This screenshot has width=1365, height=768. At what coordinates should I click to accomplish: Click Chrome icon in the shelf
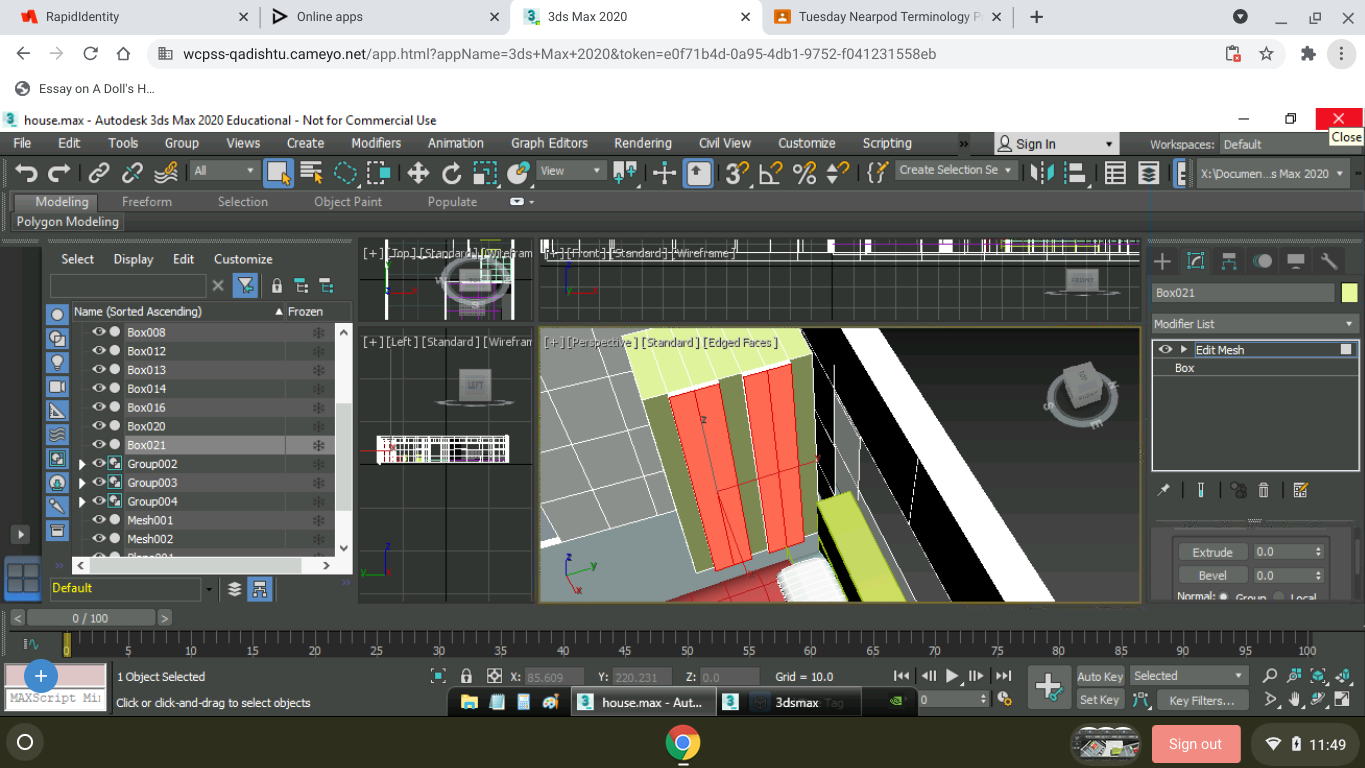pyautogui.click(x=683, y=743)
